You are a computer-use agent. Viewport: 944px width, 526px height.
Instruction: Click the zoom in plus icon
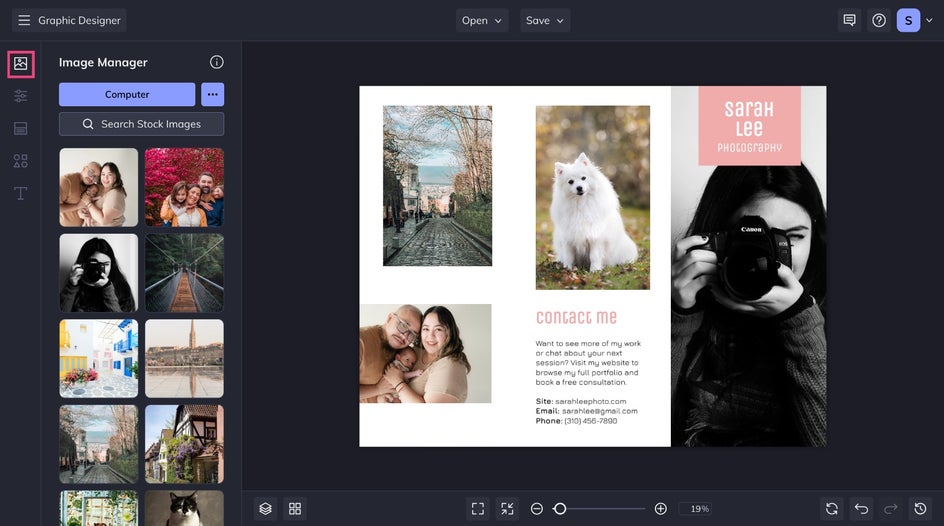(x=660, y=509)
